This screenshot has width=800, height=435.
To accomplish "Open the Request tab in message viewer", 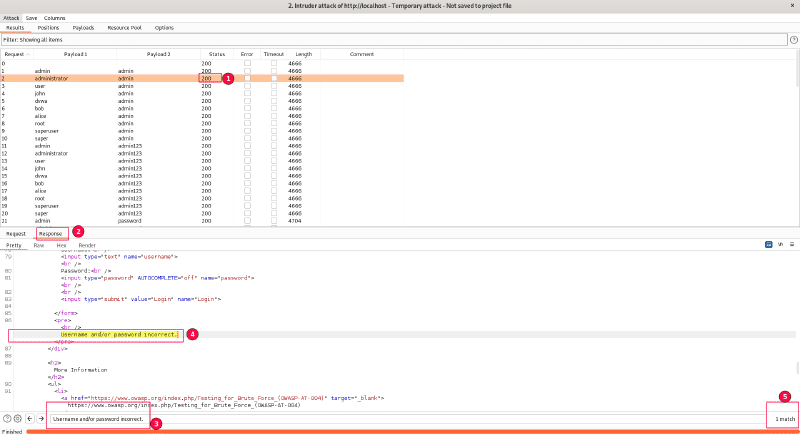I will click(x=16, y=232).
